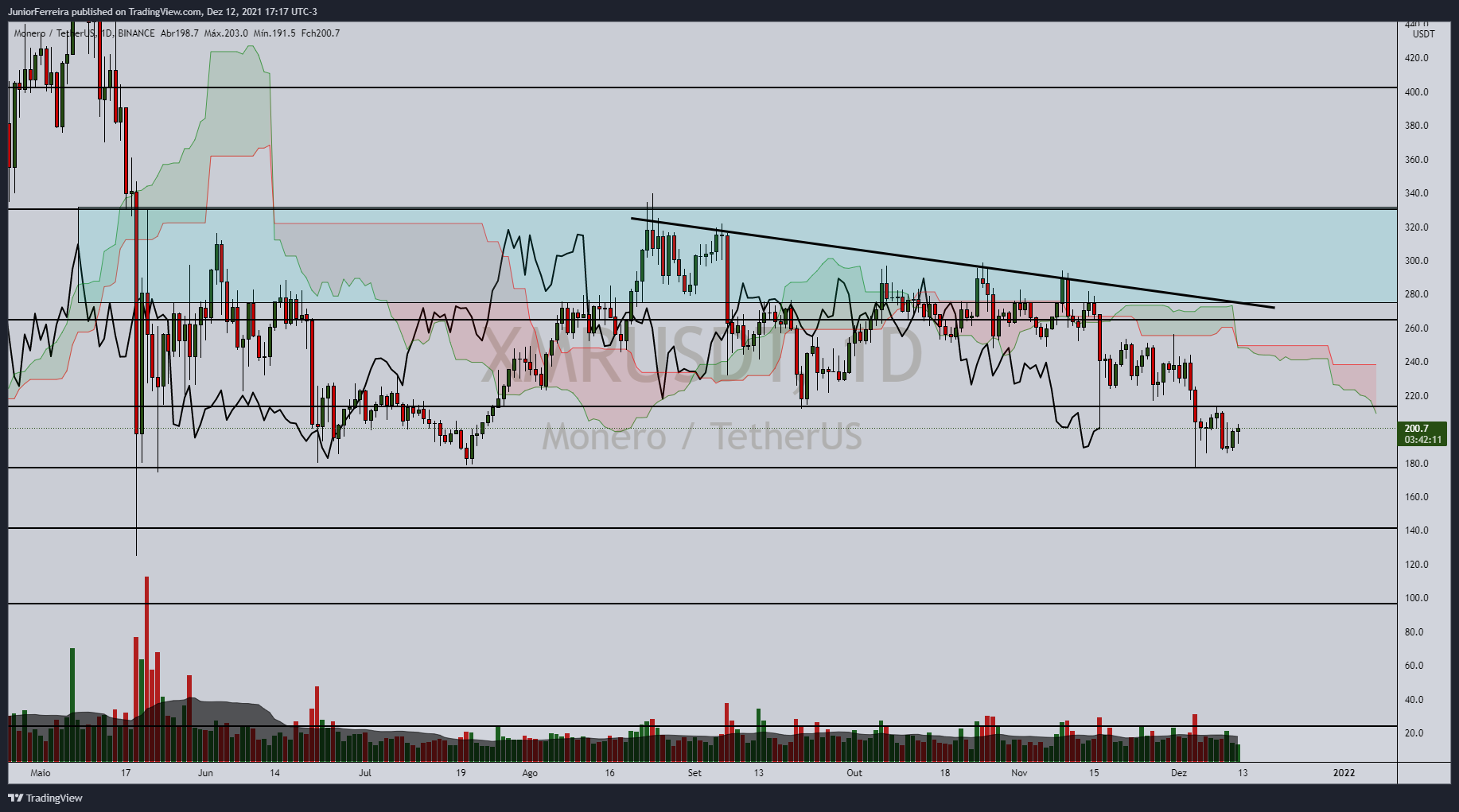This screenshot has width=1459, height=812.
Task: Click the JuniorFerreira author name in header
Action: tap(38, 12)
